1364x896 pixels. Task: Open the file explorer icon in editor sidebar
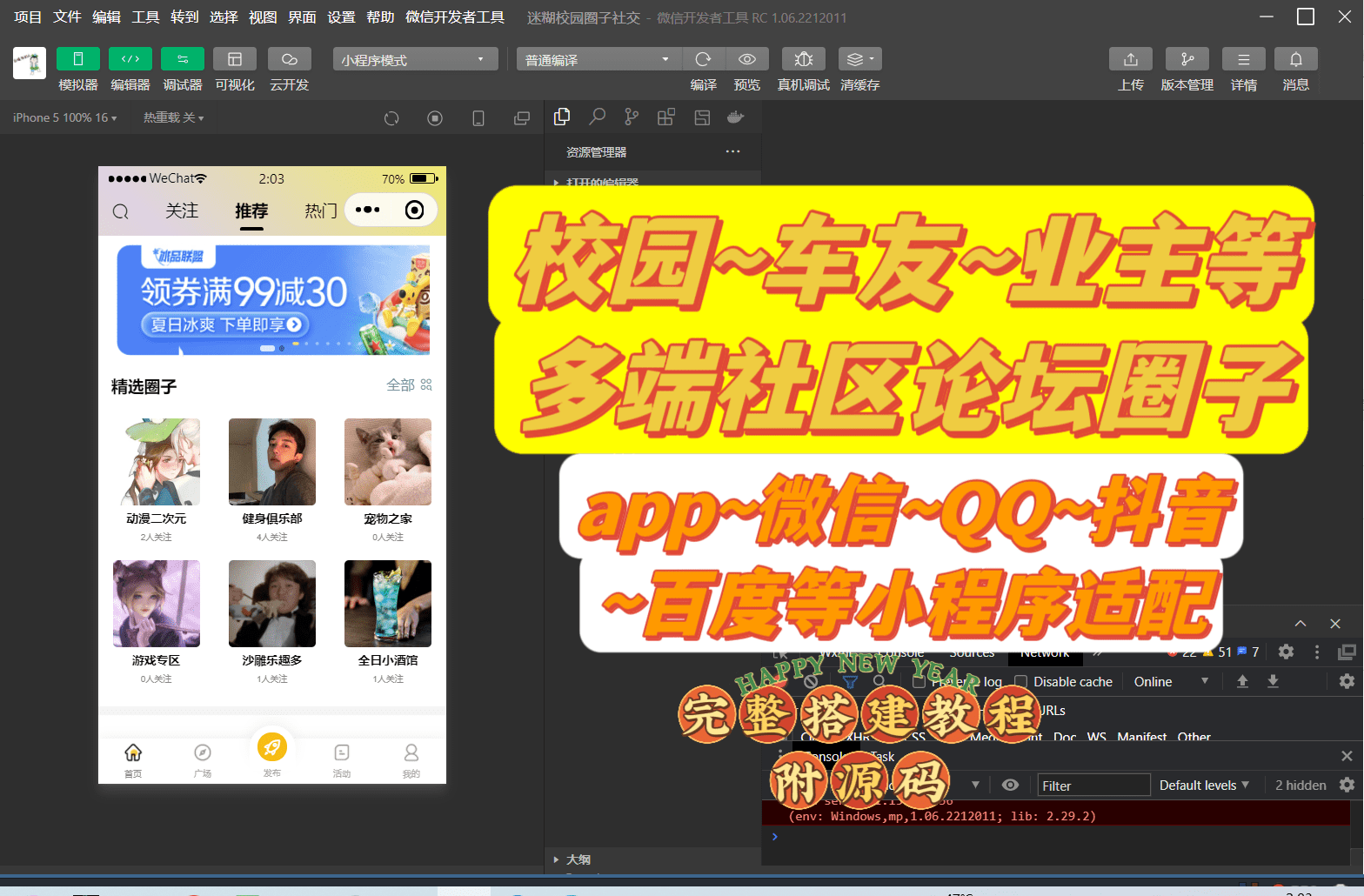point(562,117)
